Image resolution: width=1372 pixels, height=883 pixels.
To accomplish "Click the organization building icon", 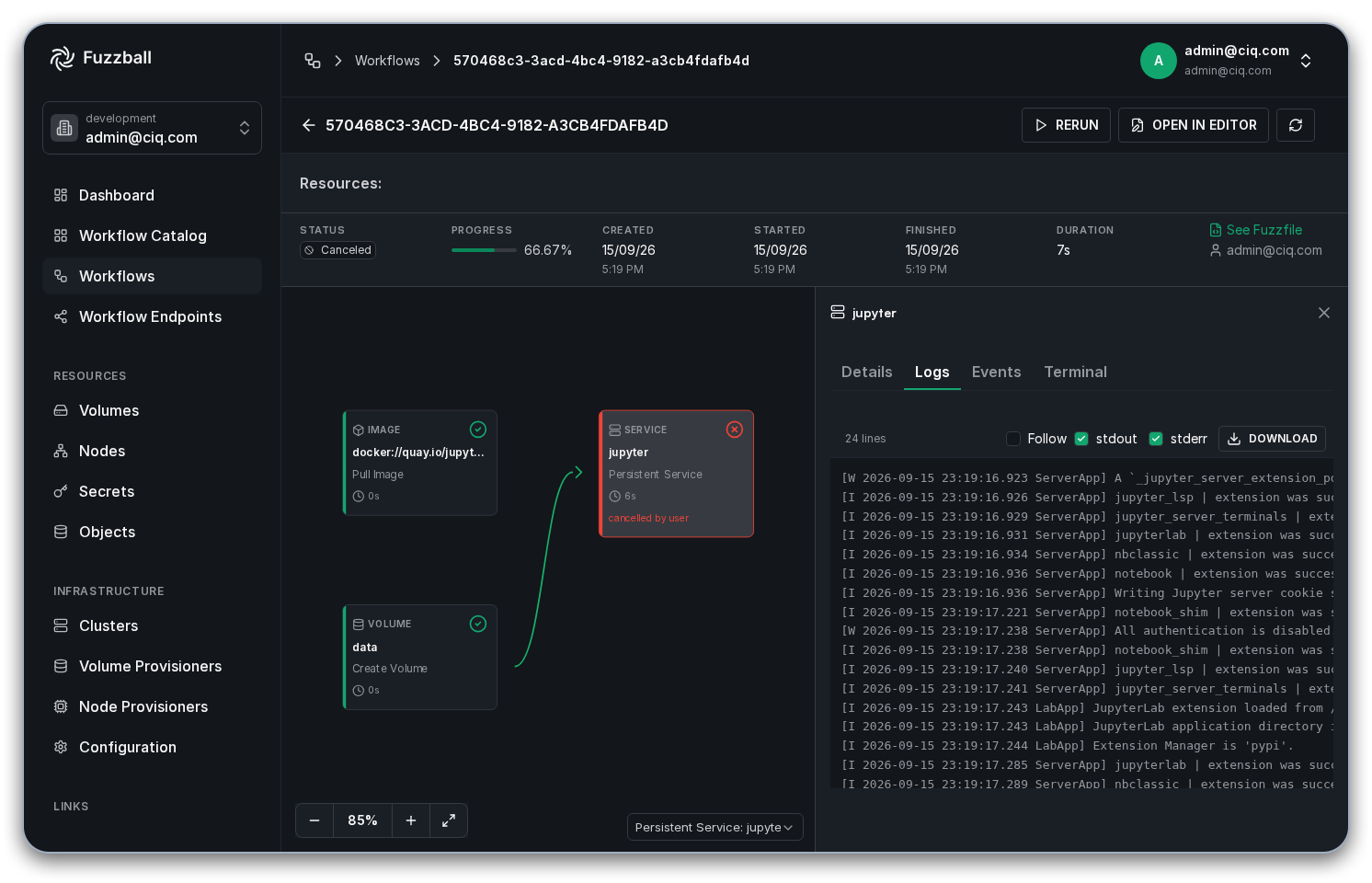I will pos(64,128).
